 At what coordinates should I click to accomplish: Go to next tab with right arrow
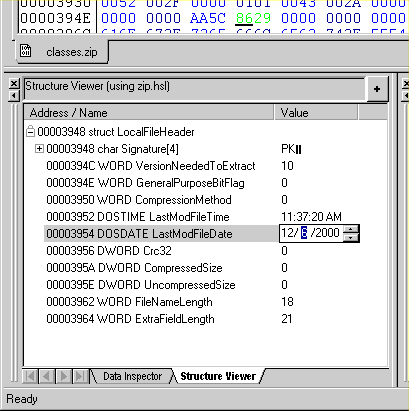(x=63, y=376)
